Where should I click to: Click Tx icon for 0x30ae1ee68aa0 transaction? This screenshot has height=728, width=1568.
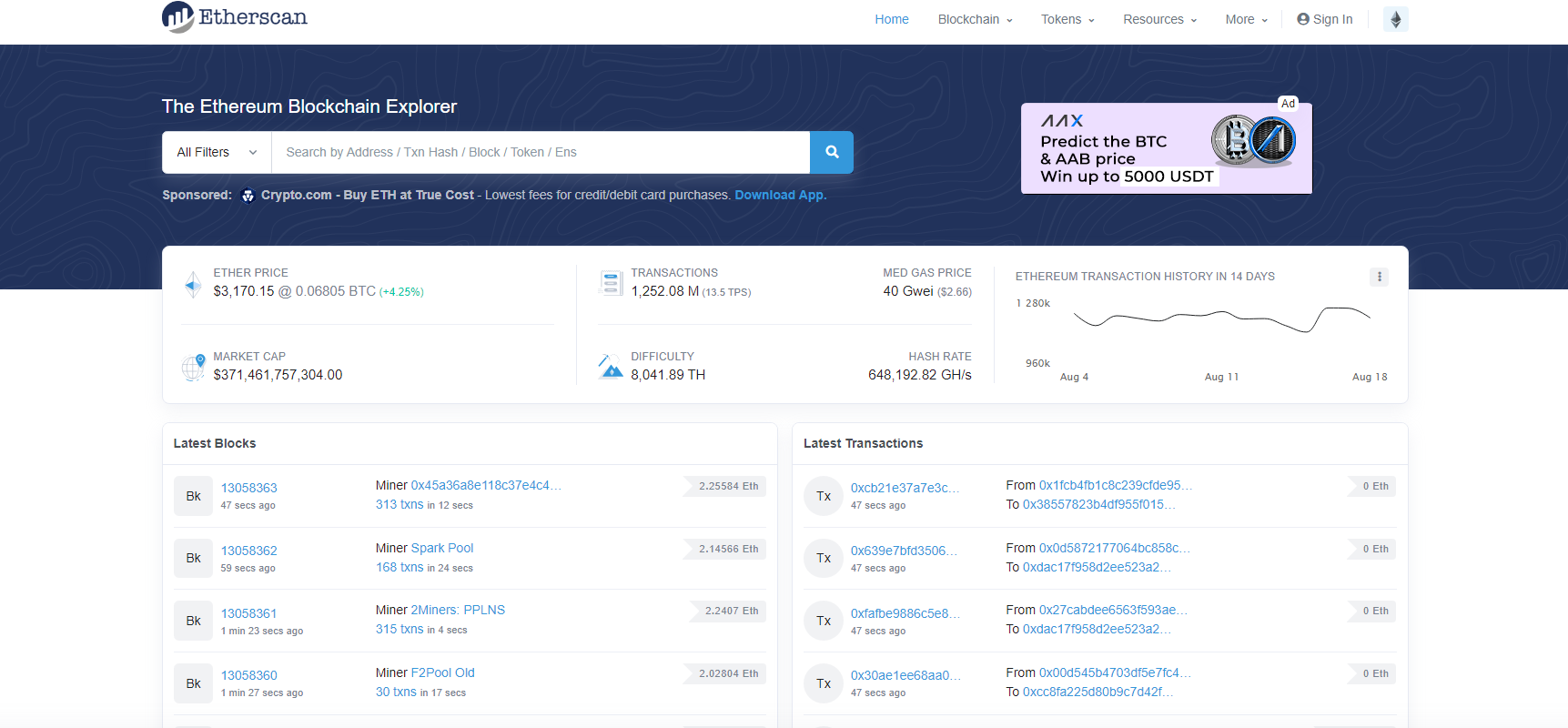pos(824,683)
